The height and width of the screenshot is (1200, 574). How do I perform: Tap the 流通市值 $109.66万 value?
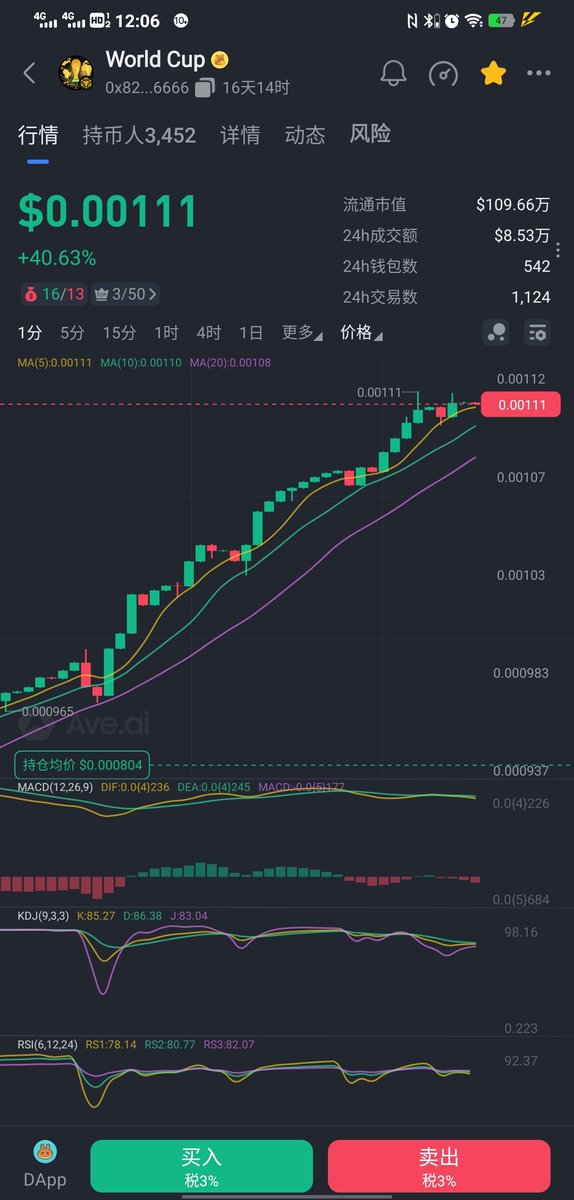coord(513,205)
